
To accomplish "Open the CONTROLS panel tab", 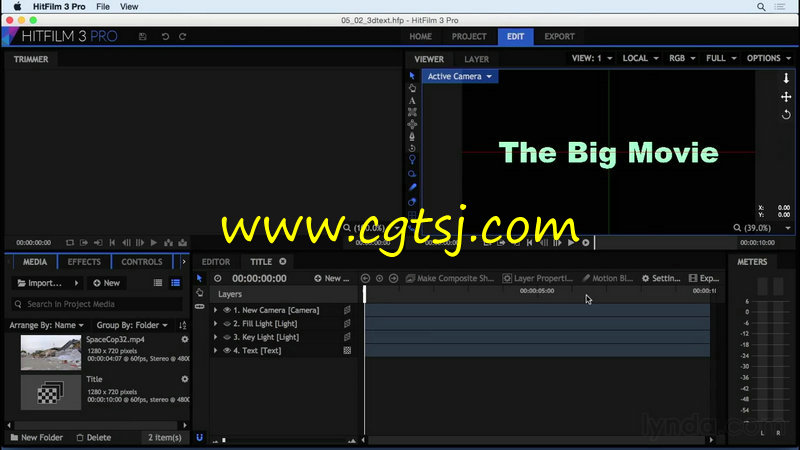I will (x=142, y=262).
